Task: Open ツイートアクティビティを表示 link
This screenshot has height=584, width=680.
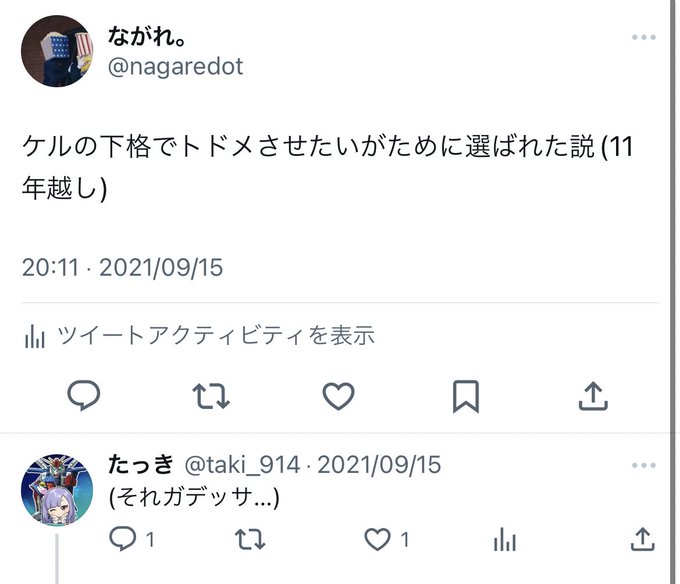Action: click(216, 335)
